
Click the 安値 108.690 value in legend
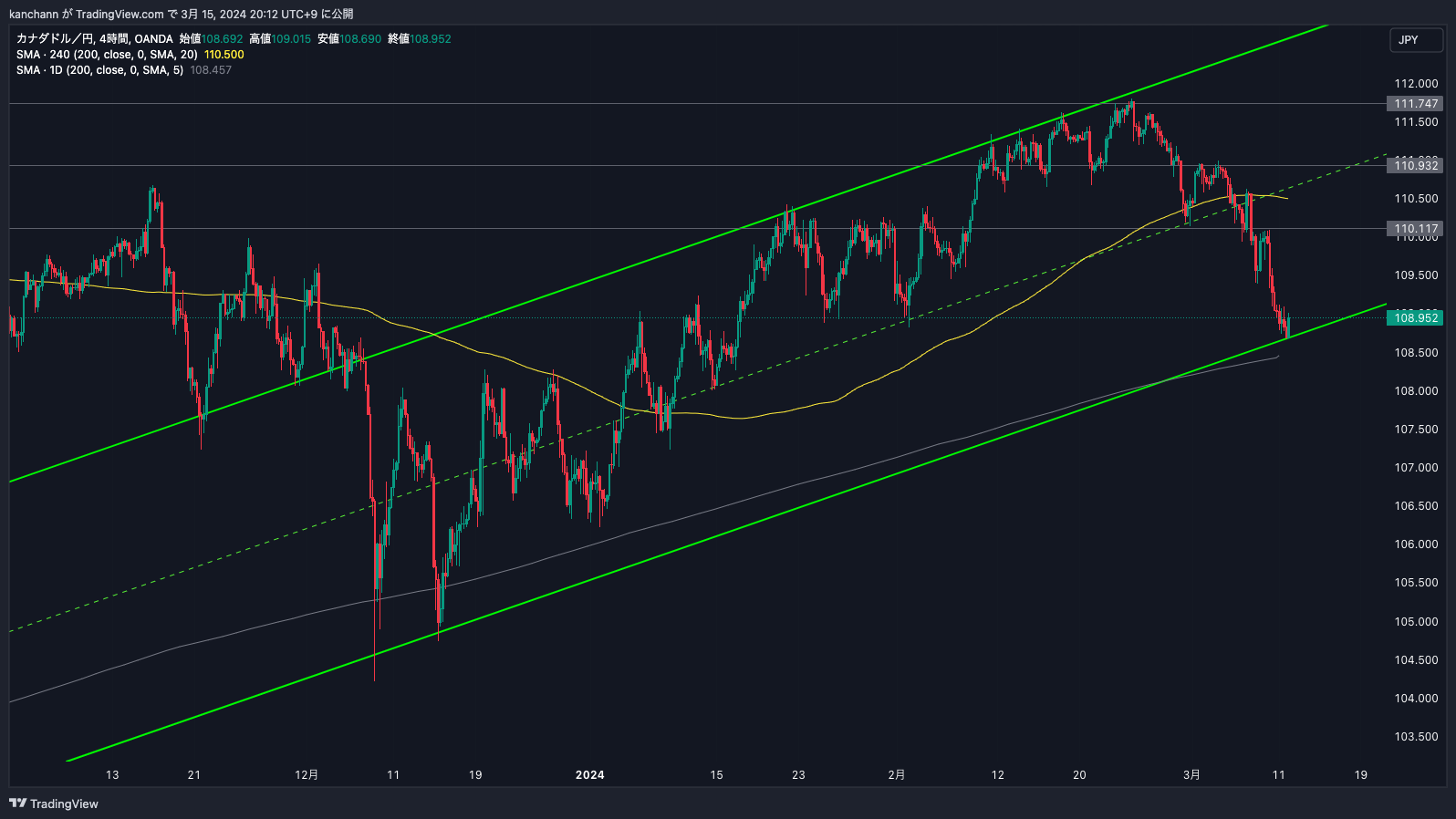click(x=360, y=39)
